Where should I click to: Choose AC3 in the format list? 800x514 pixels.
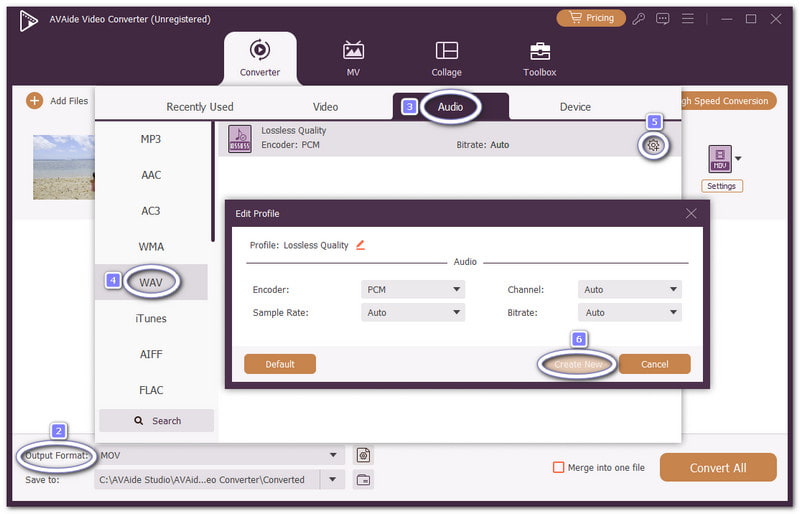coord(151,211)
